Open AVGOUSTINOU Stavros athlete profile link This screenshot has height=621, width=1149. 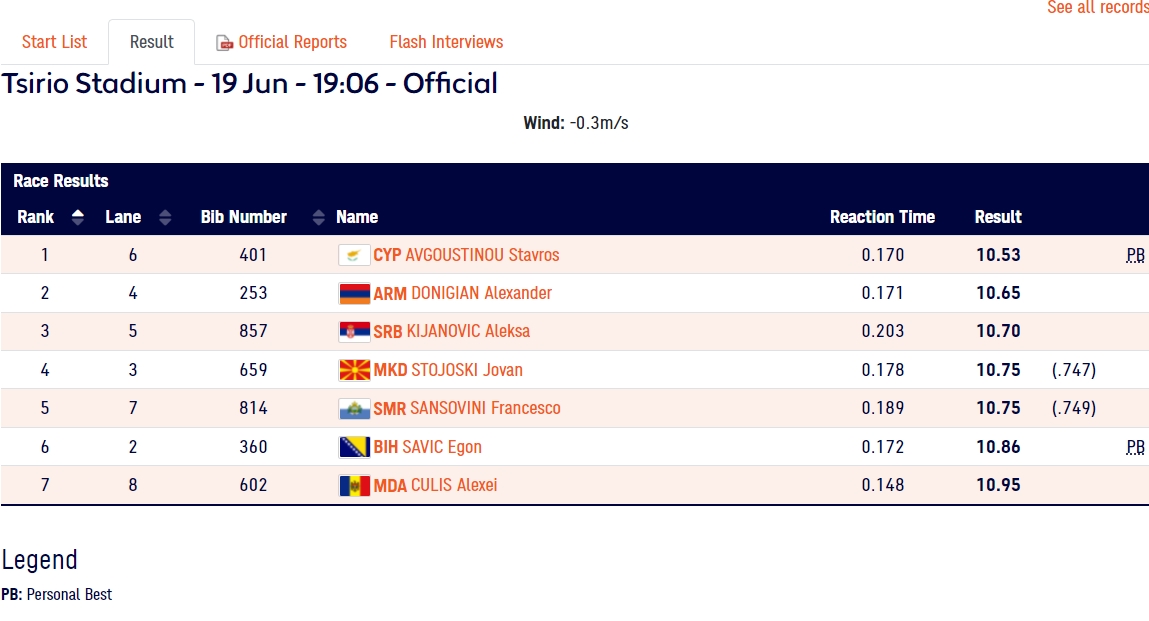[482, 255]
